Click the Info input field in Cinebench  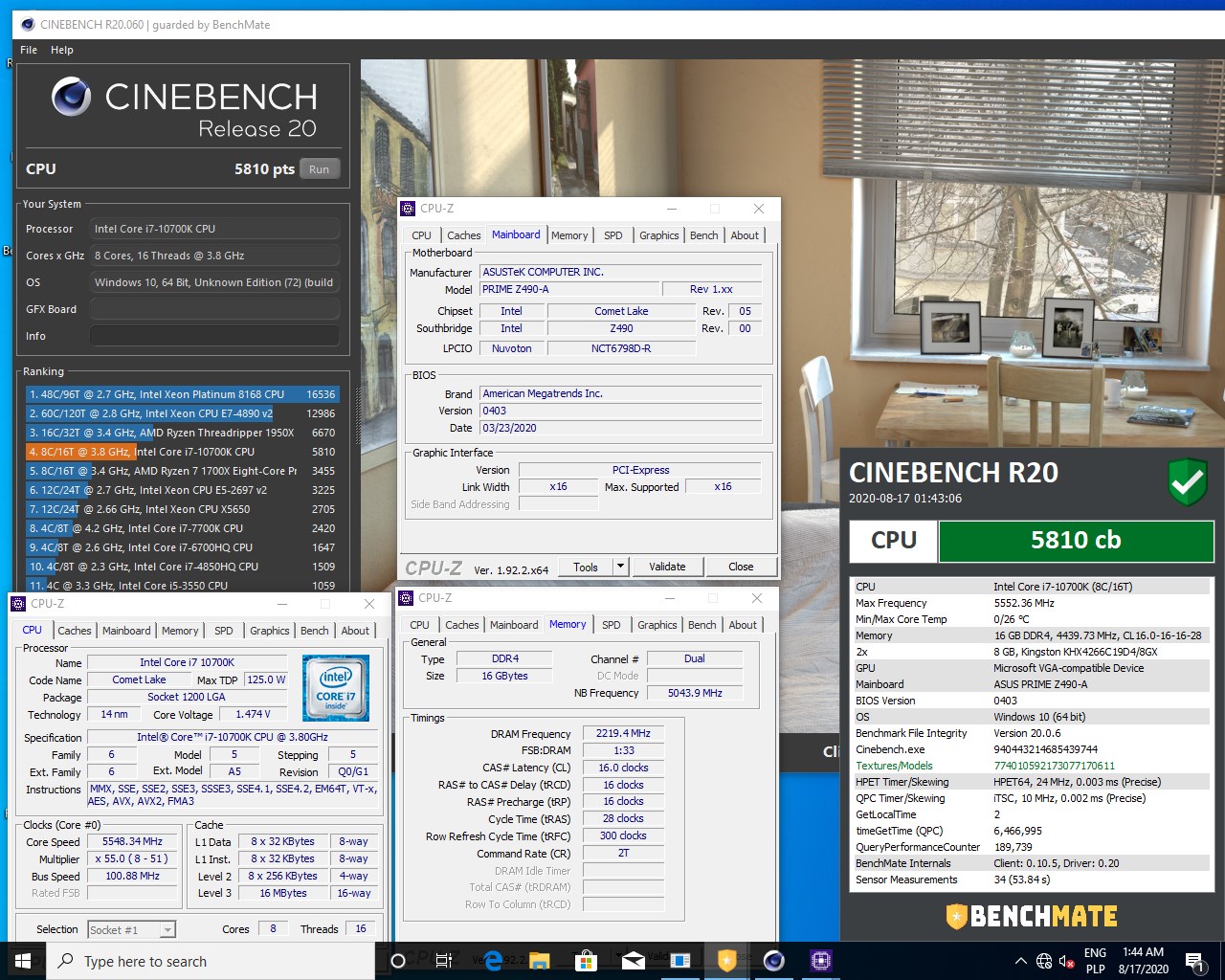(x=214, y=336)
